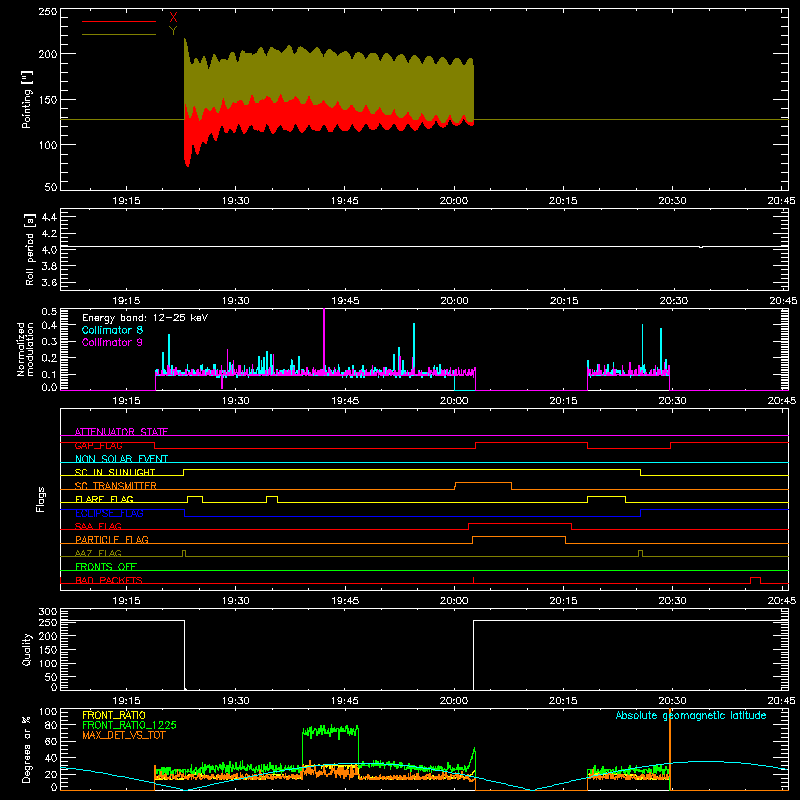The image size is (800, 800).
Task: Click the red X legend line
Action: click(x=119, y=21)
